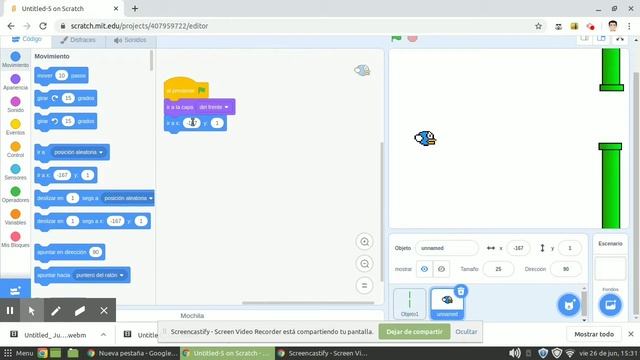
Task: Expand the downloaded webm file options
Action: click(103, 335)
